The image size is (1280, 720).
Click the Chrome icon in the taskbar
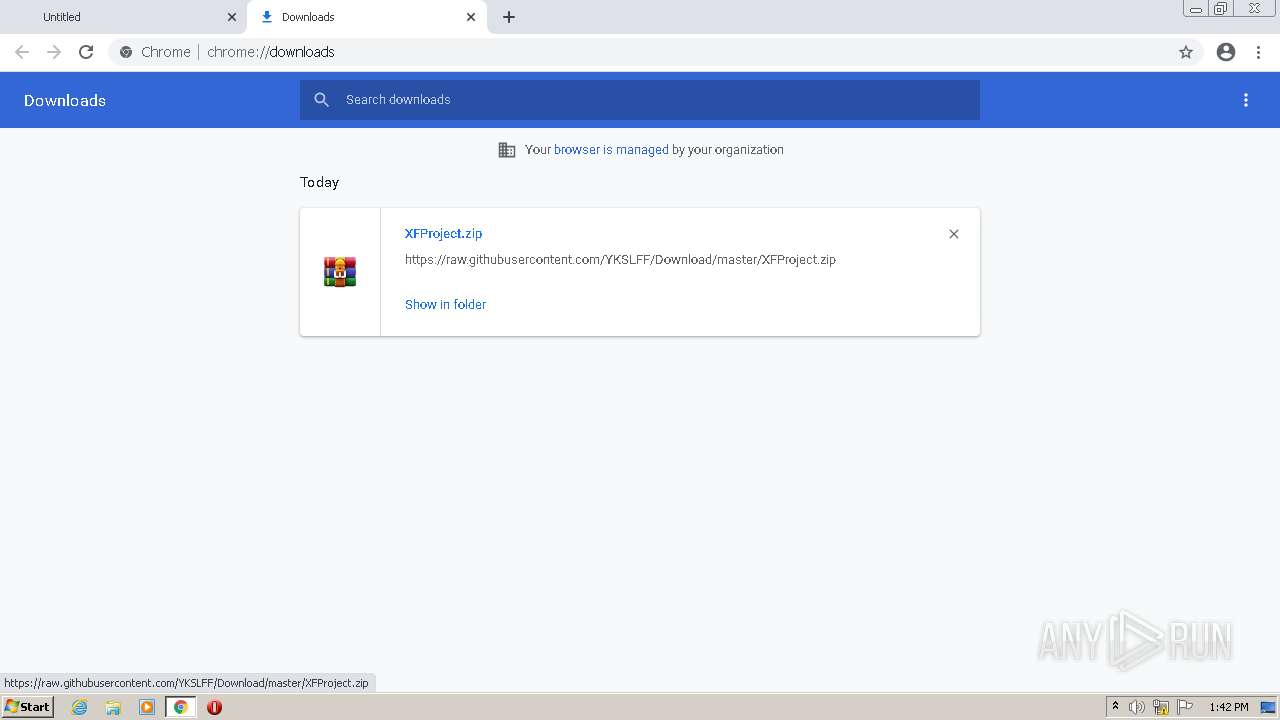coord(181,707)
